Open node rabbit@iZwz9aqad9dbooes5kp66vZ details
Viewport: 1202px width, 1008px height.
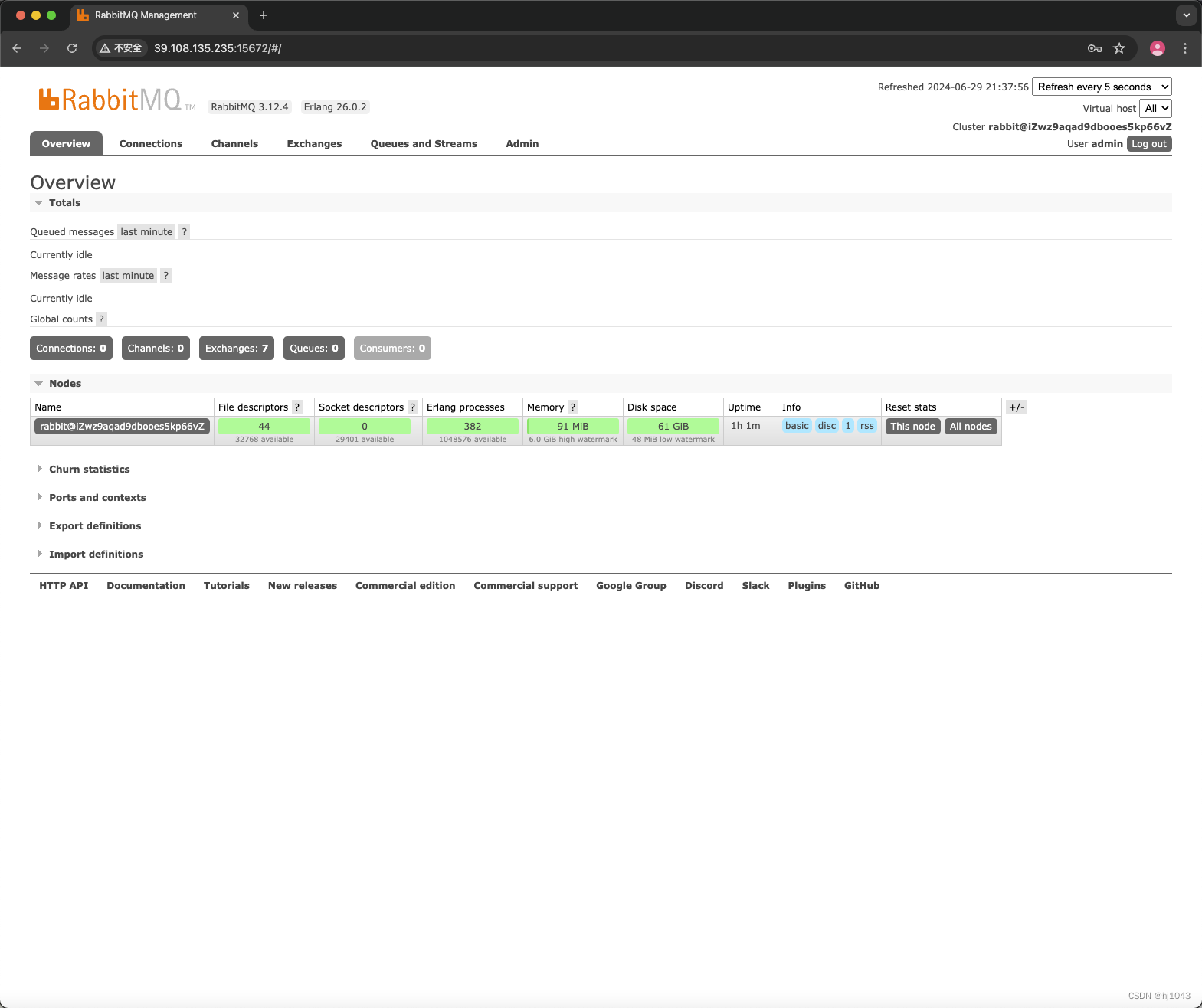123,427
